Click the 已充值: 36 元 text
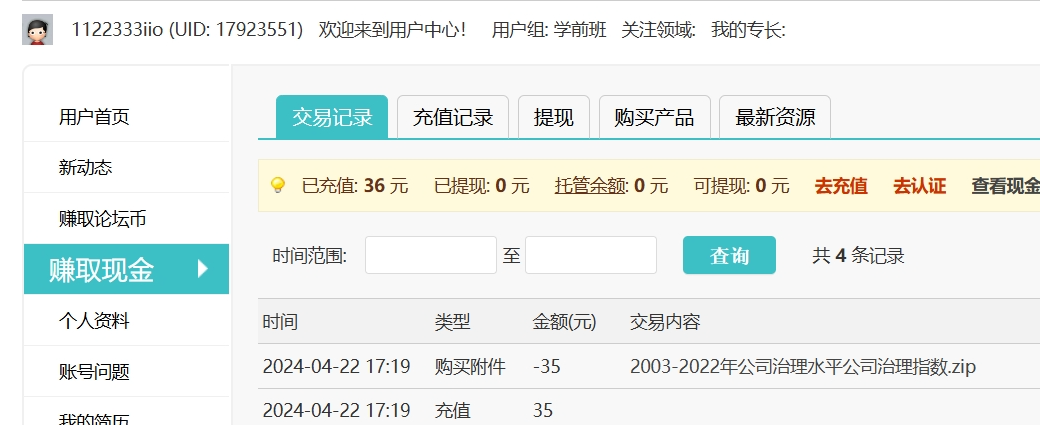Viewport: 1040px width, 425px height. tap(355, 186)
